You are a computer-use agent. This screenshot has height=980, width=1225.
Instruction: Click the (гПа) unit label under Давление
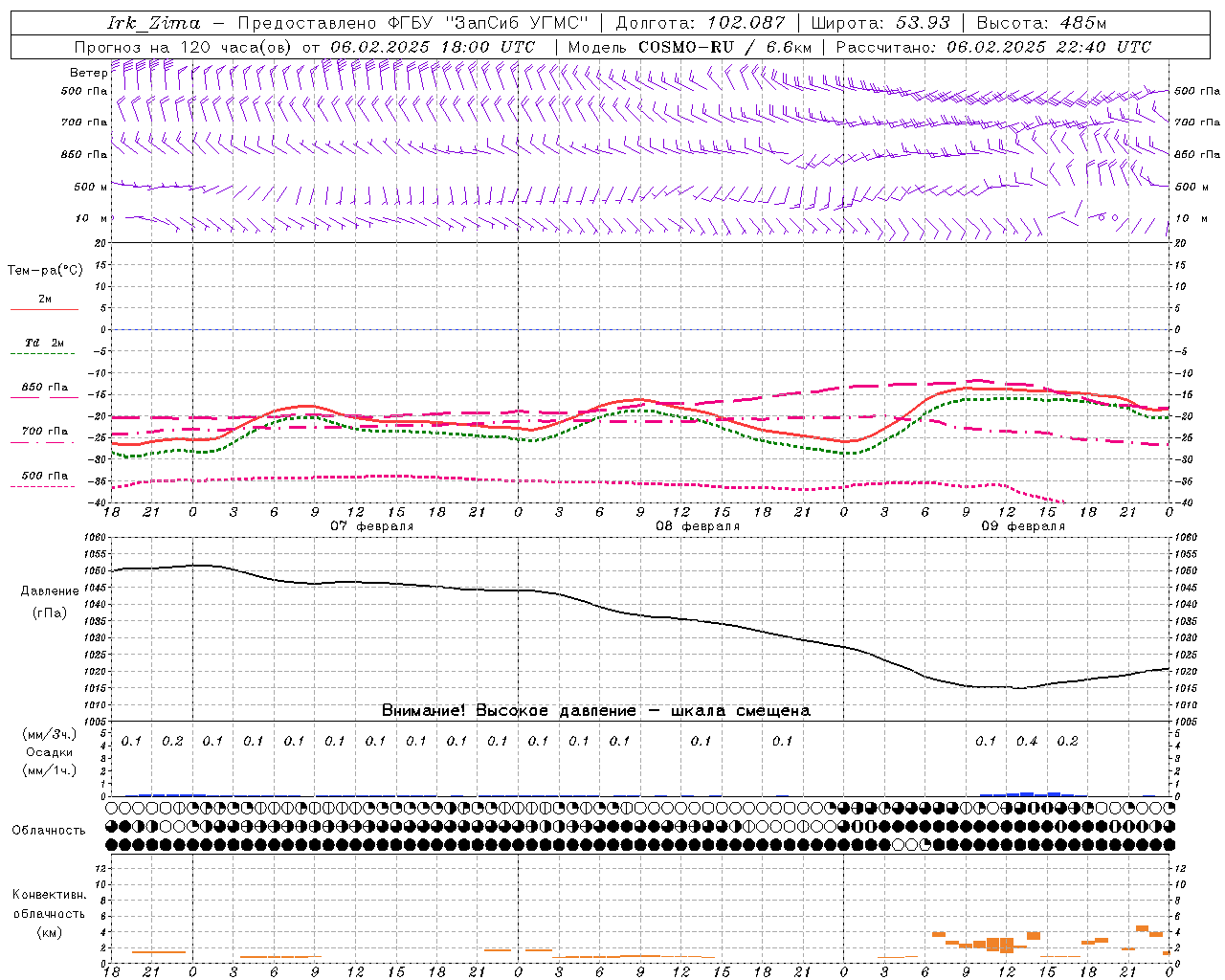pyautogui.click(x=50, y=613)
